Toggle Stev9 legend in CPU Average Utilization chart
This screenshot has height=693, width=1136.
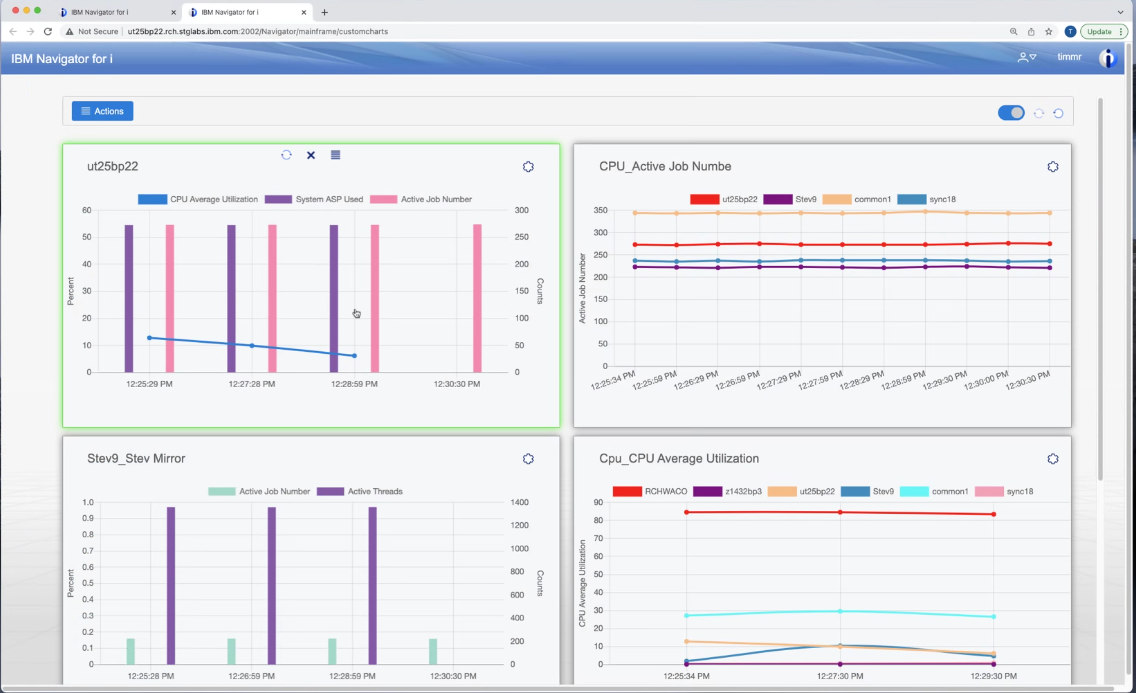[x=867, y=491]
